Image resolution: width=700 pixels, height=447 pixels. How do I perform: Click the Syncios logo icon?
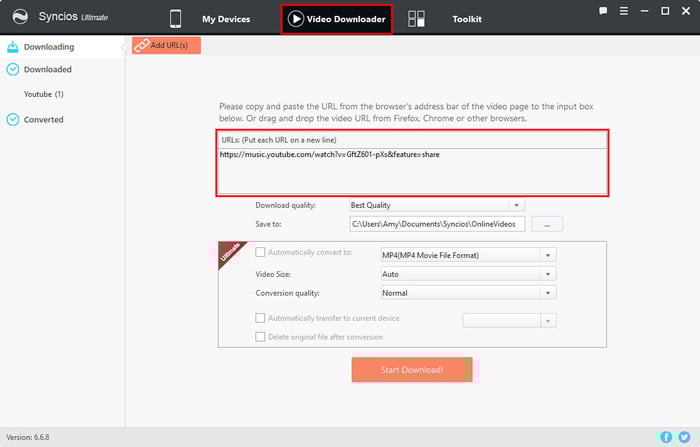20,17
